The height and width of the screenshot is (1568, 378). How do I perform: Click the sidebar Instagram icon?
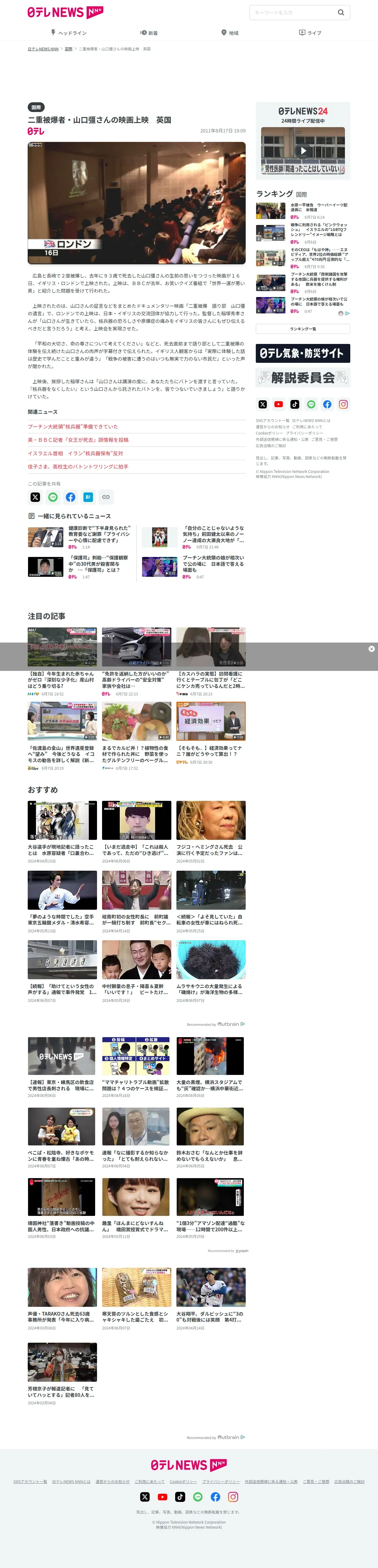click(x=343, y=404)
